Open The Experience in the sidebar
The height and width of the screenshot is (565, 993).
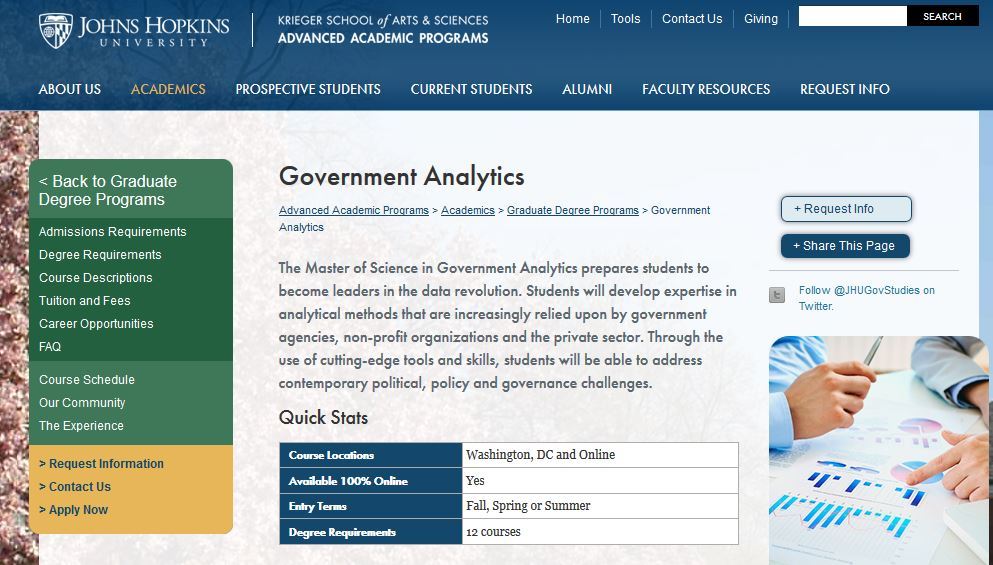point(81,426)
